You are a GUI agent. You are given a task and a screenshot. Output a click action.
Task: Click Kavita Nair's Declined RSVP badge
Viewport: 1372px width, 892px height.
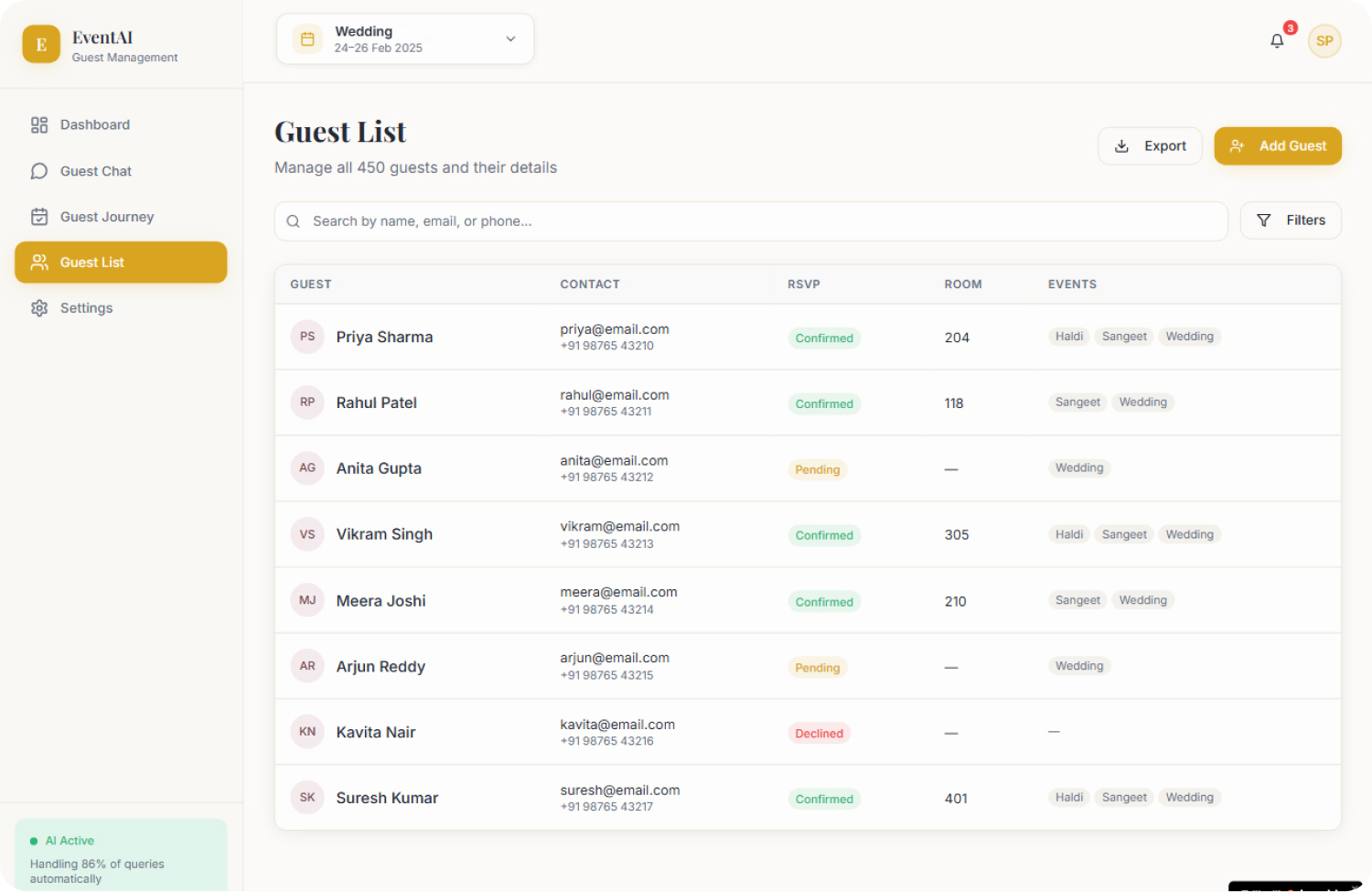tap(819, 734)
